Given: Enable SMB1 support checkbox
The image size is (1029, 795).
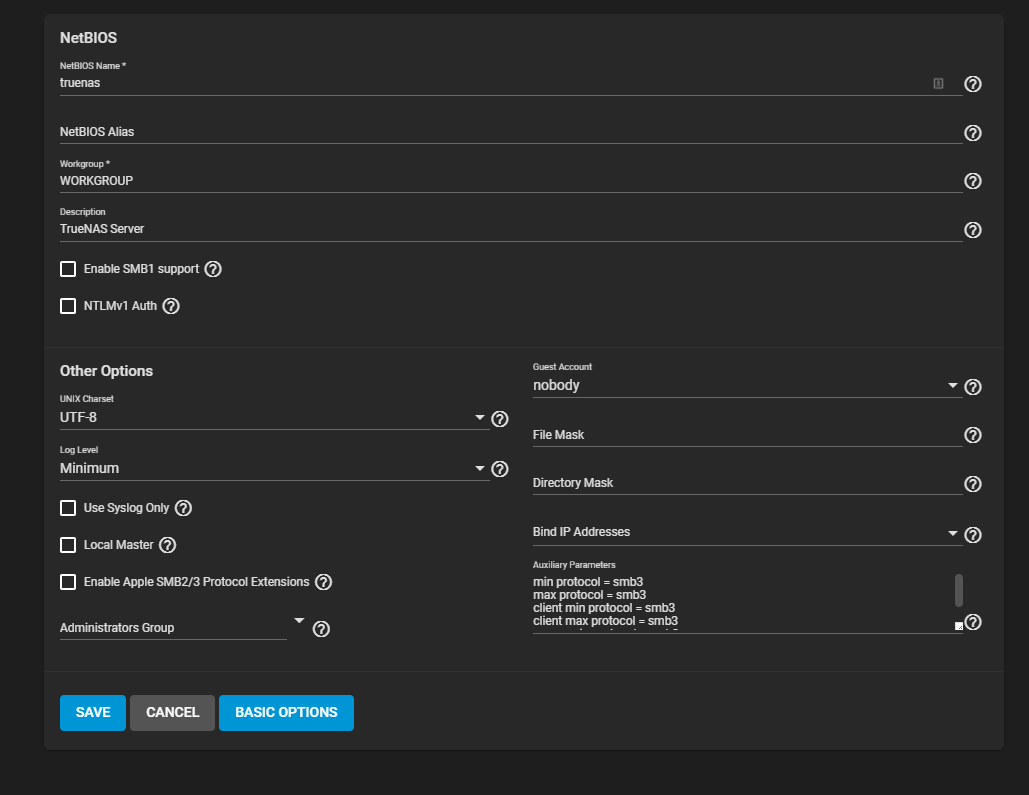Looking at the screenshot, I should click(68, 269).
